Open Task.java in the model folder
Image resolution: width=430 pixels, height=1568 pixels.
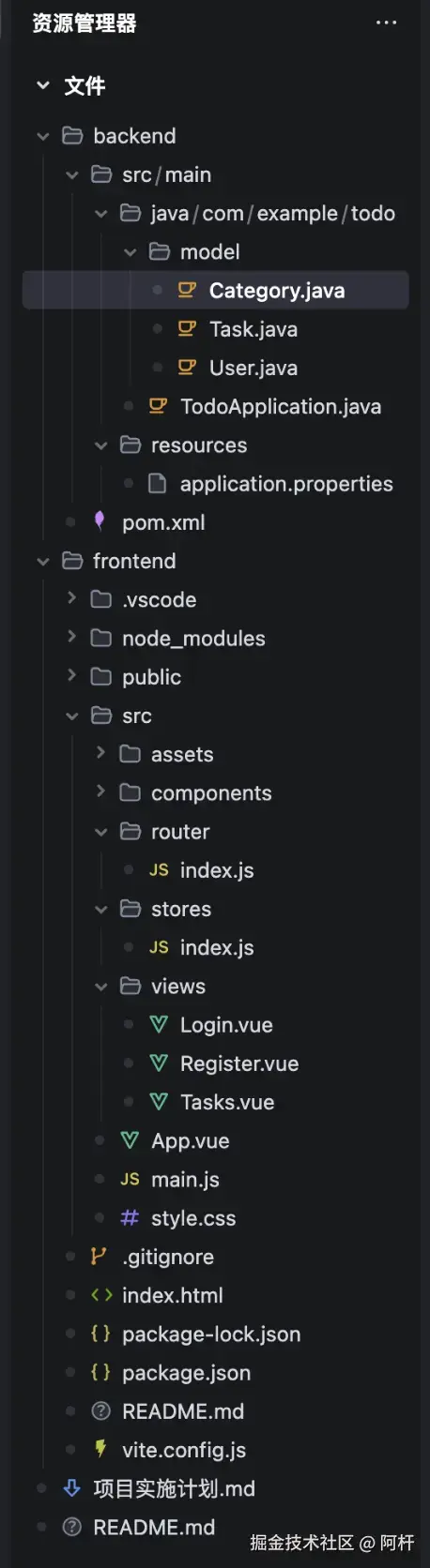click(253, 329)
